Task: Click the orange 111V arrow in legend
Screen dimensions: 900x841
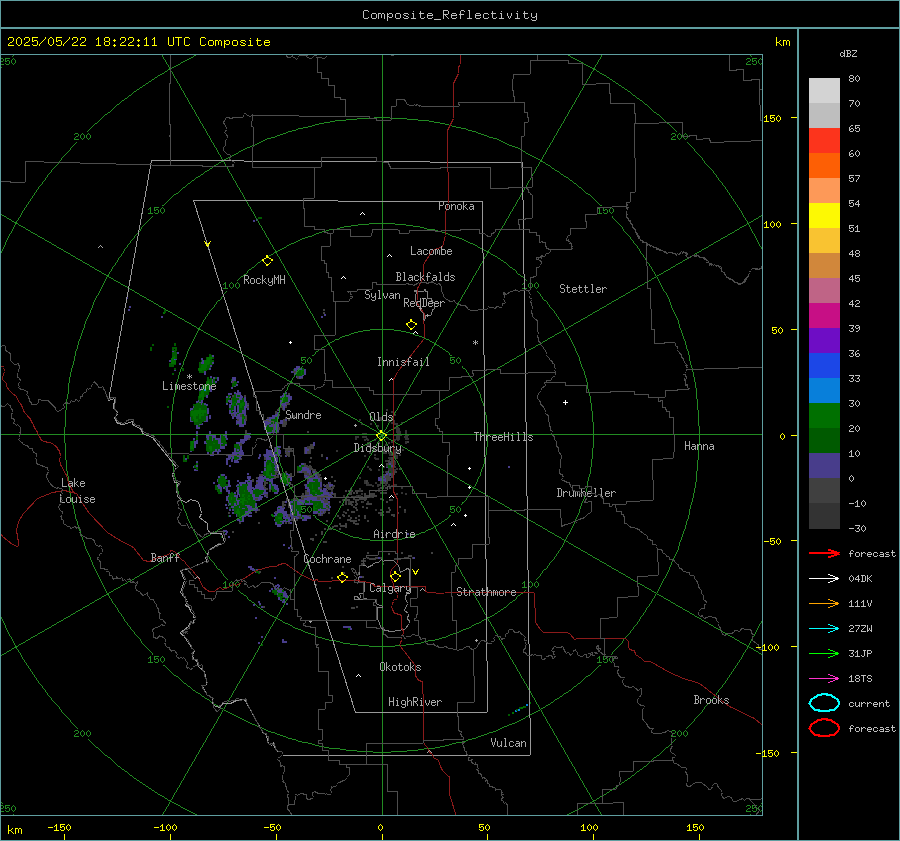Action: [824, 603]
